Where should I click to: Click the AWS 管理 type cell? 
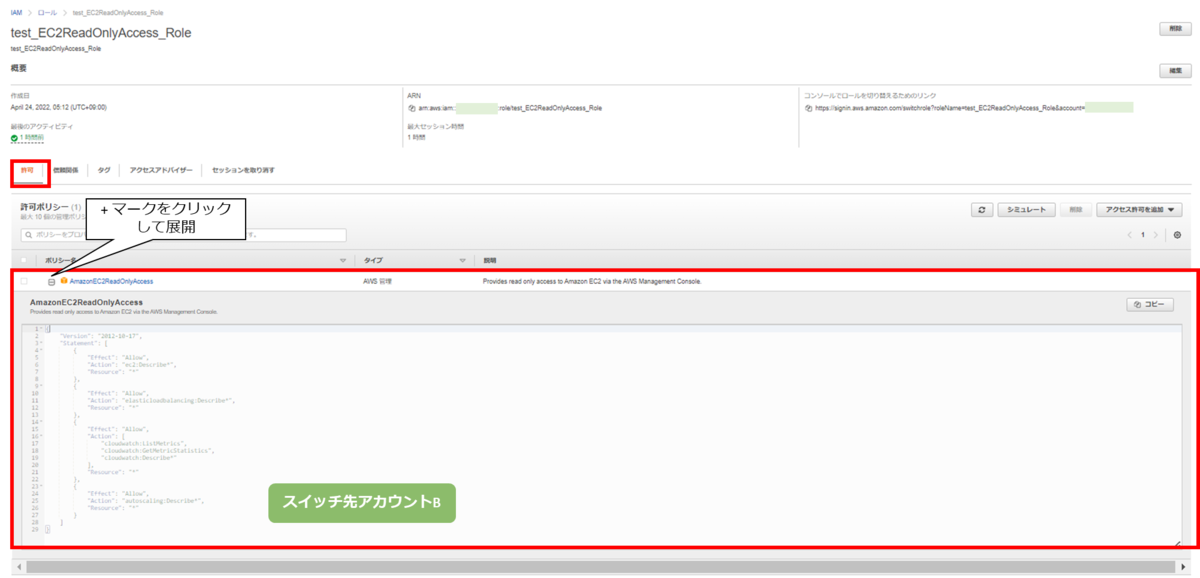tap(377, 281)
